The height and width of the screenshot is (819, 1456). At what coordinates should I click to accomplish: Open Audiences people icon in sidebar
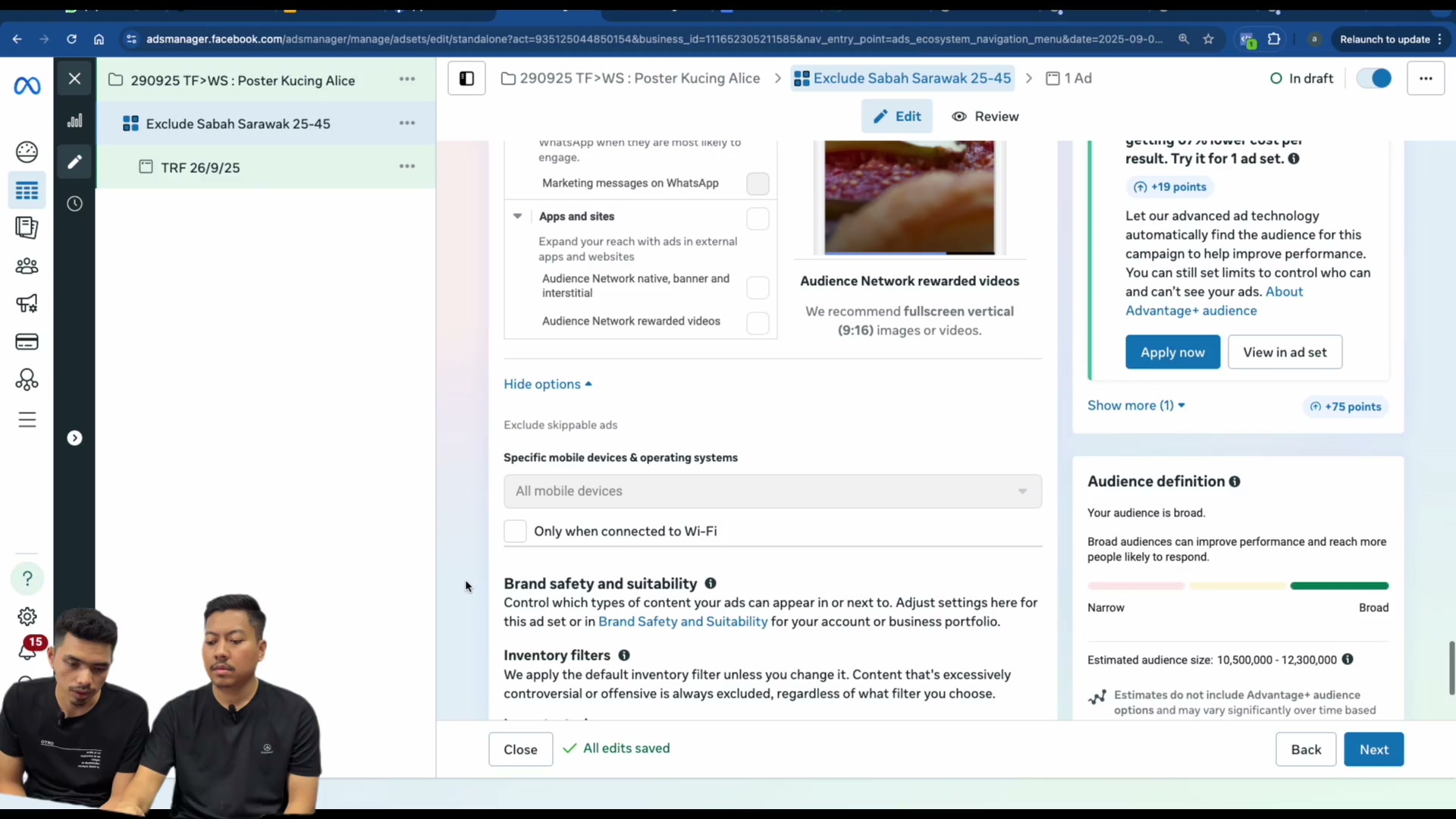pyautogui.click(x=27, y=266)
